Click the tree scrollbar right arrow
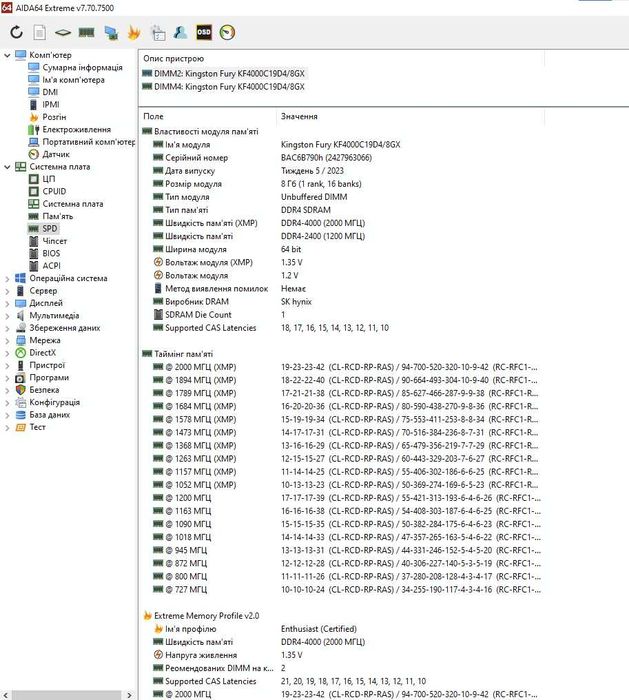629x700 pixels. click(x=129, y=695)
